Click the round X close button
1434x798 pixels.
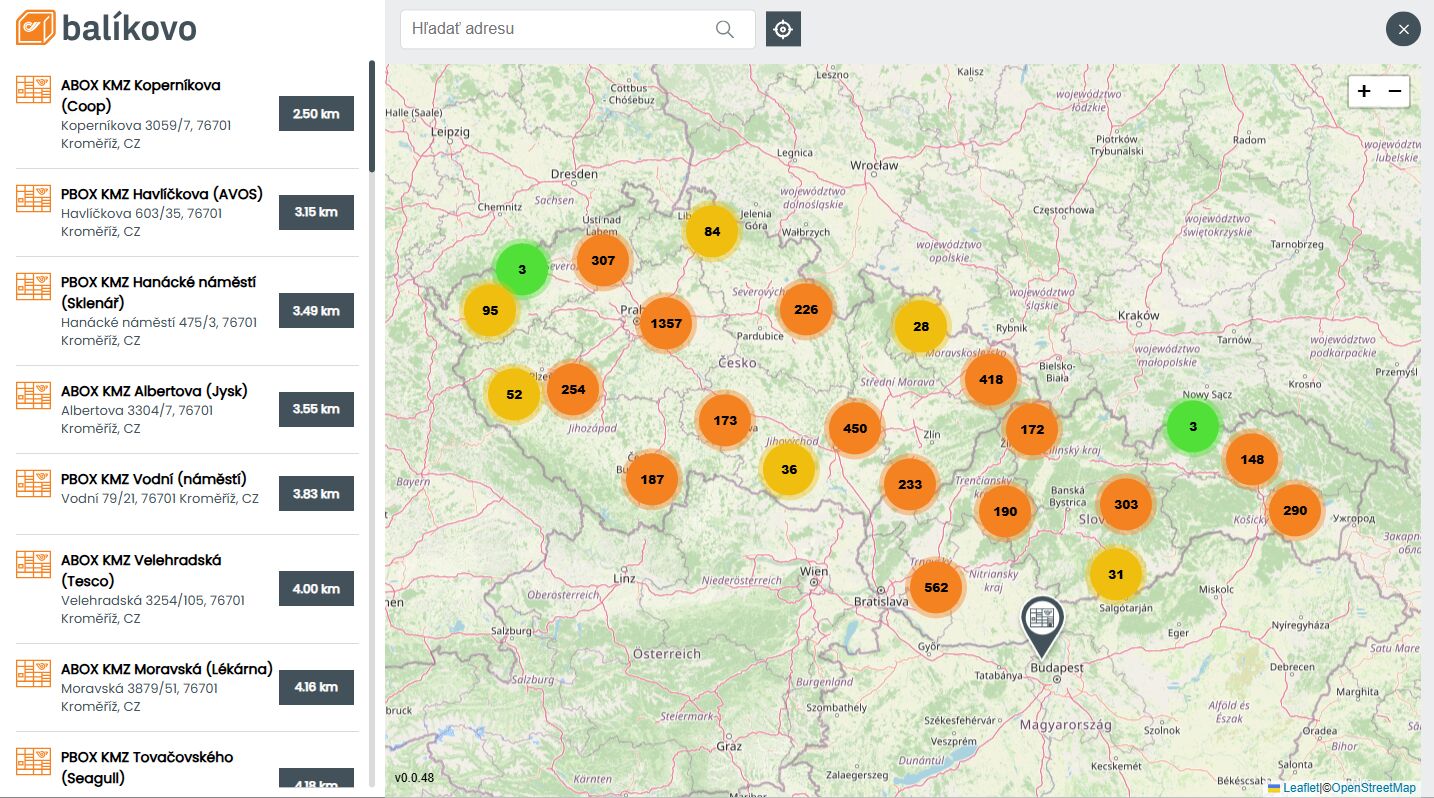[1403, 29]
